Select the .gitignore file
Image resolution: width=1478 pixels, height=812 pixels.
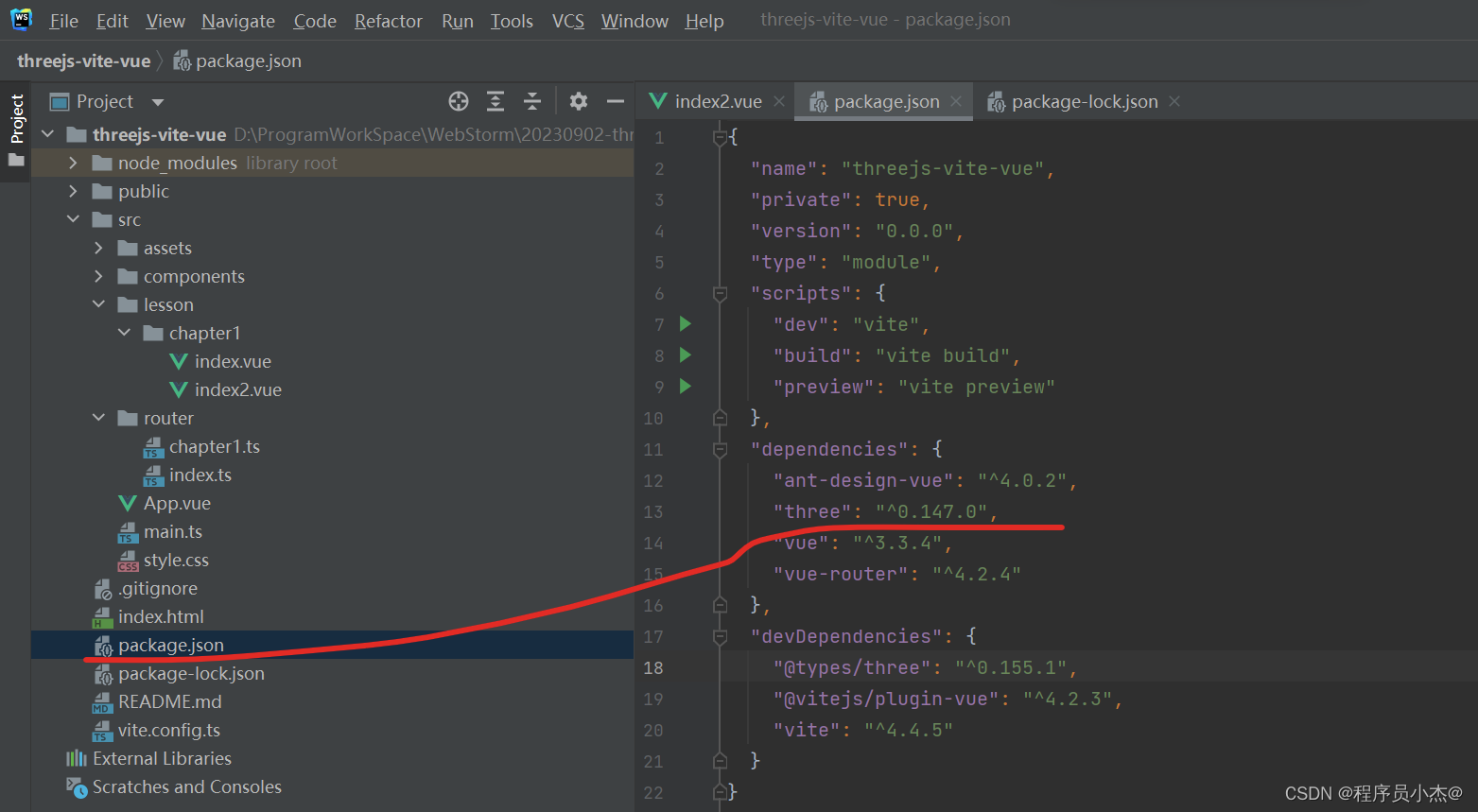coord(157,588)
